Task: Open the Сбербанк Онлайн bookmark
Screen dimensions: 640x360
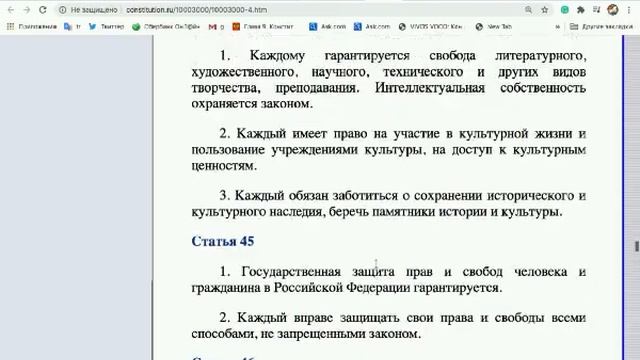Action: pyautogui.click(x=166, y=27)
